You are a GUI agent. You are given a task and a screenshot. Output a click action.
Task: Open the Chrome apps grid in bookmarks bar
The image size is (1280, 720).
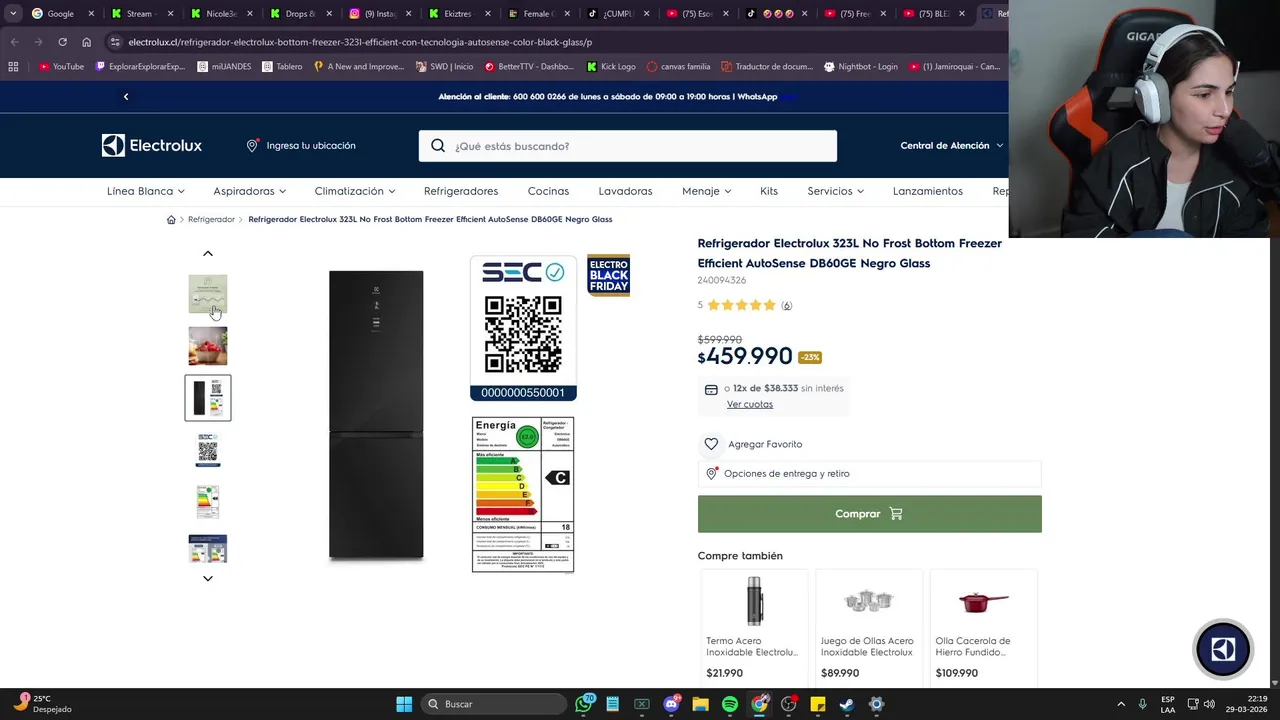point(13,67)
